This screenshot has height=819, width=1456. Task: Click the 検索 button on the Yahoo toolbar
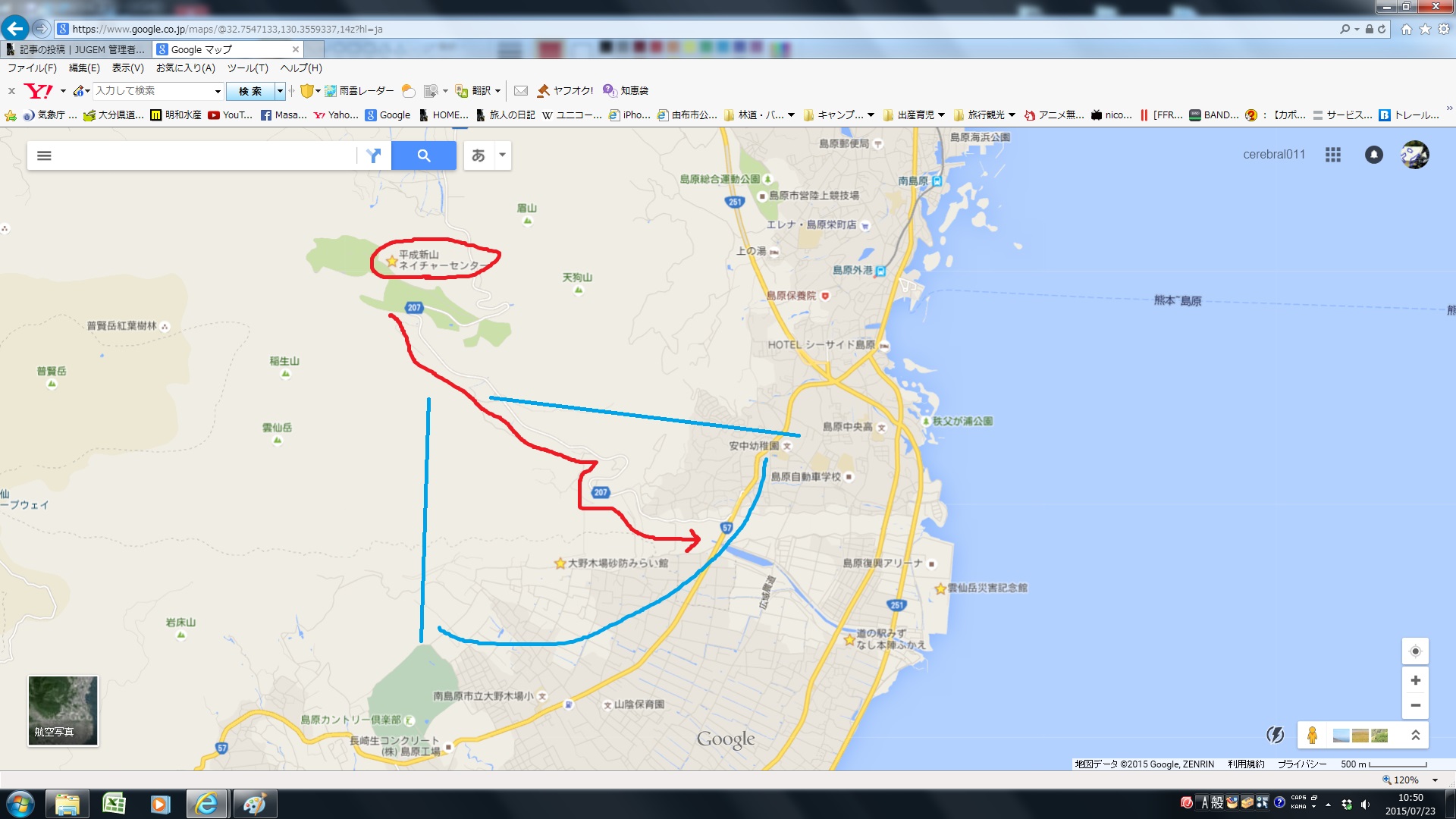pos(250,91)
